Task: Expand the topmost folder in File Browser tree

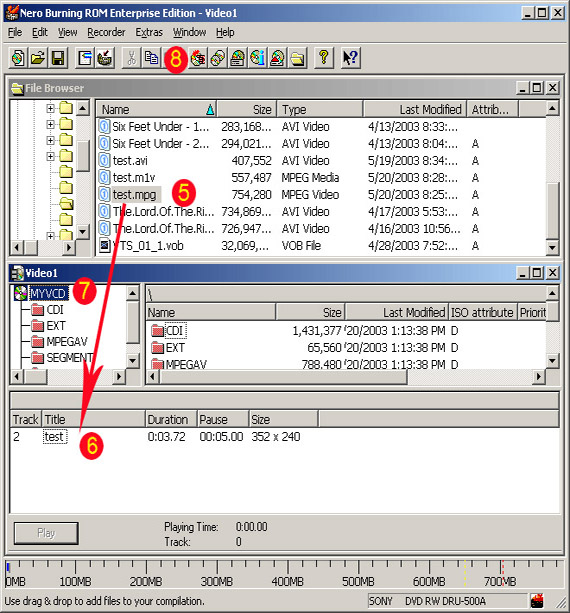Action: point(50,108)
